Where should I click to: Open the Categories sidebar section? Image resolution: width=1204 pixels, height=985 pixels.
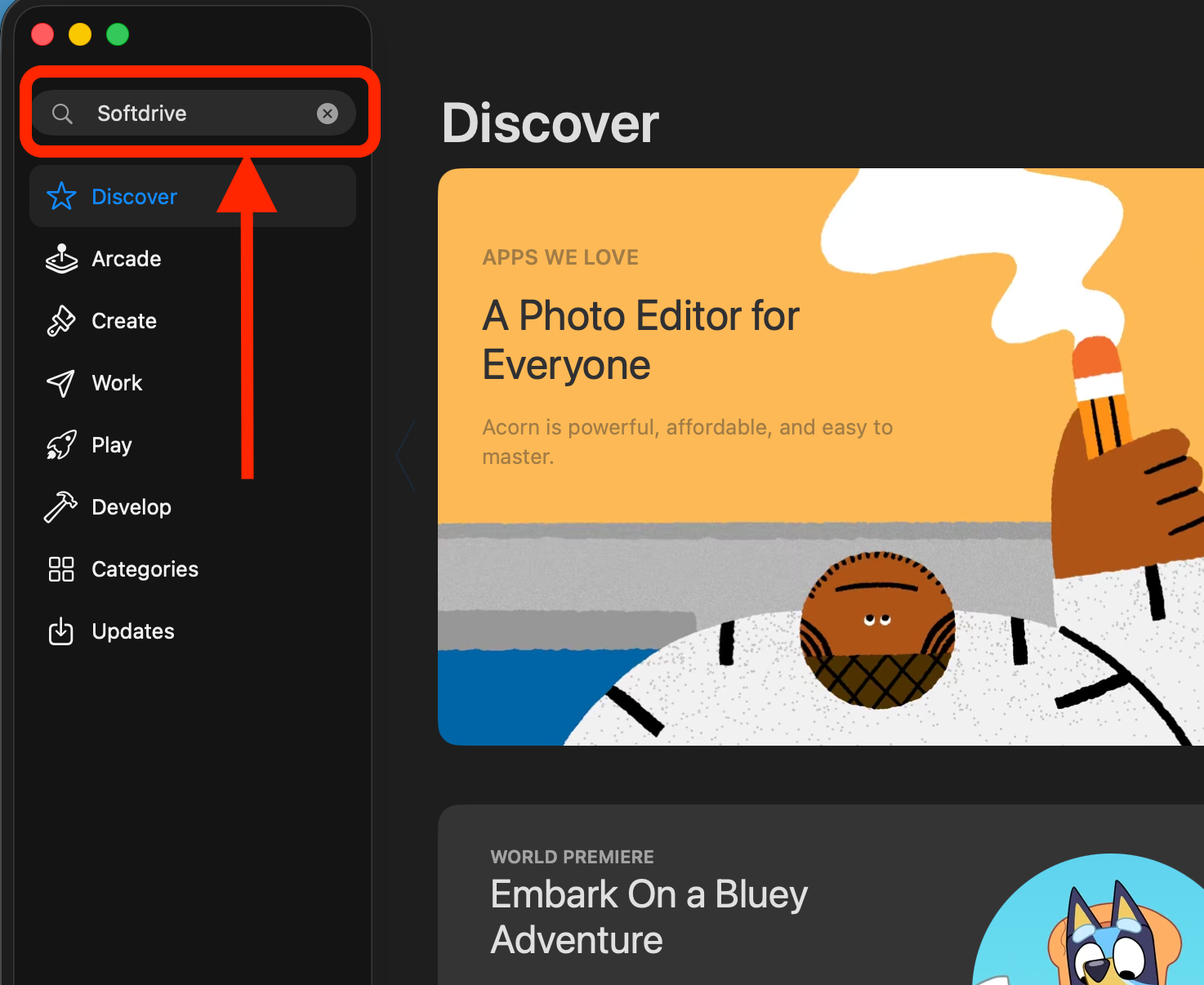[193, 568]
